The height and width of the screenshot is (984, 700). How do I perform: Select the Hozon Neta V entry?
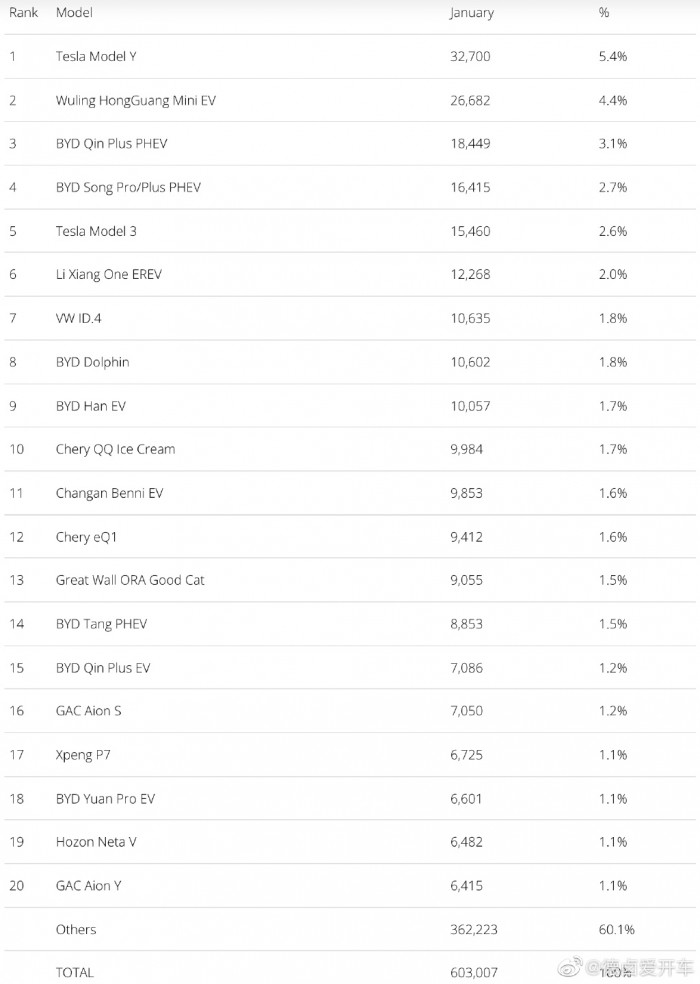point(96,842)
